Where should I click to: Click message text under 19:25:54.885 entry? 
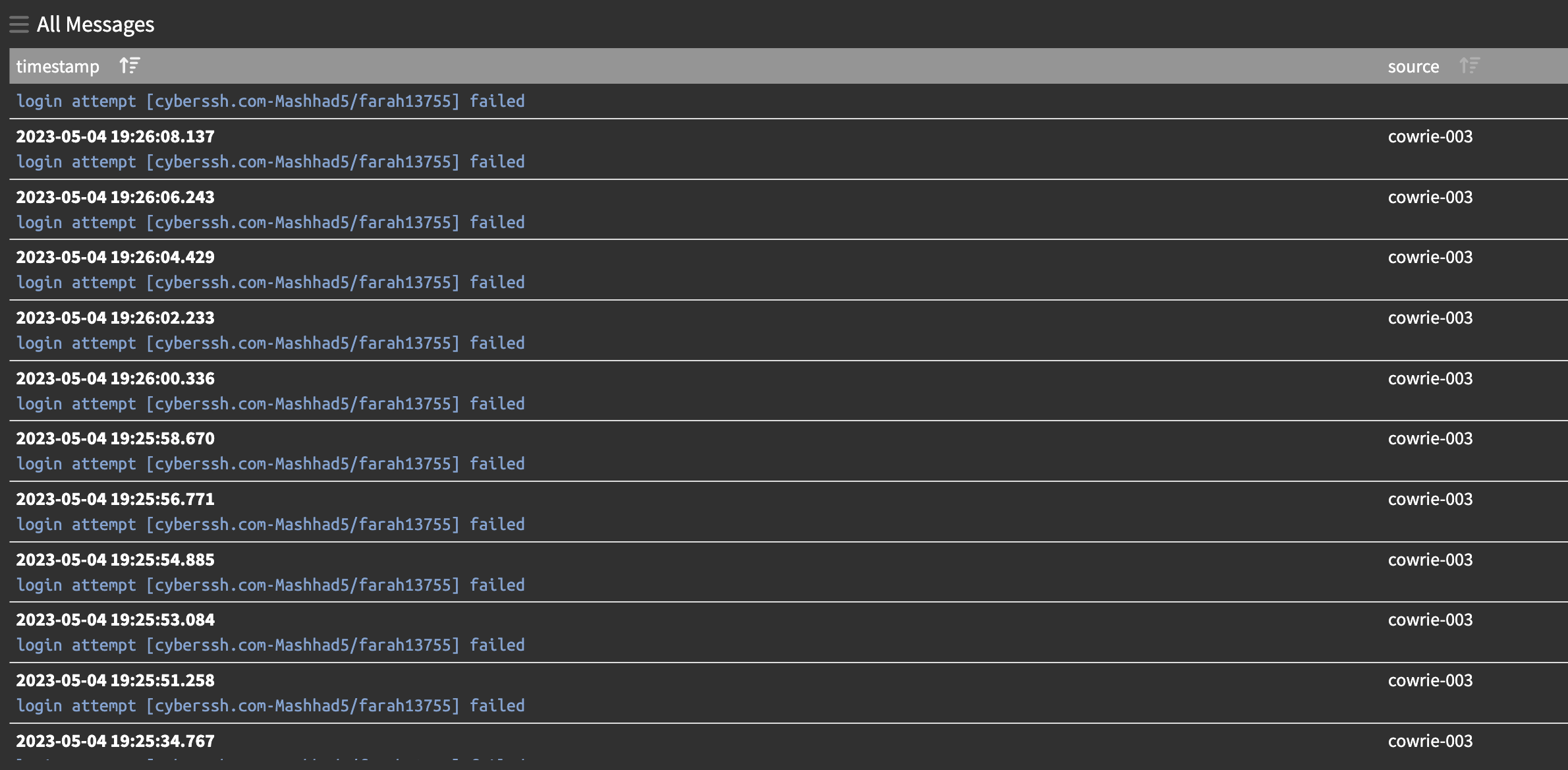click(271, 585)
